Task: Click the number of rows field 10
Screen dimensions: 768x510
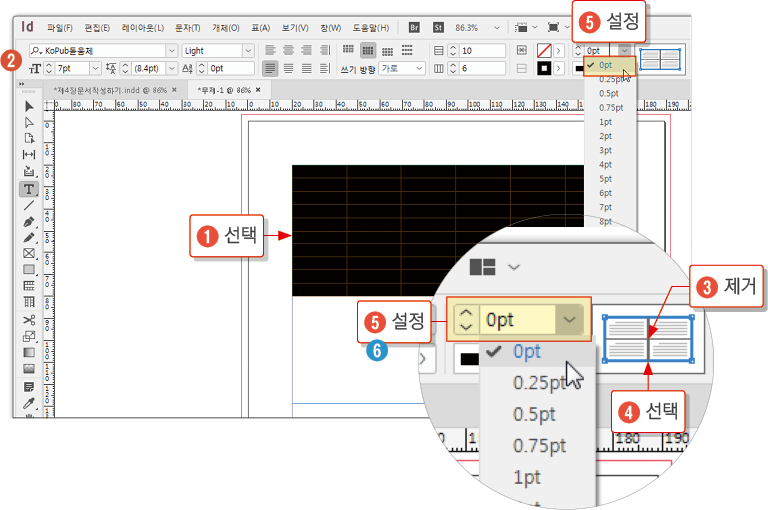Action: [x=482, y=50]
